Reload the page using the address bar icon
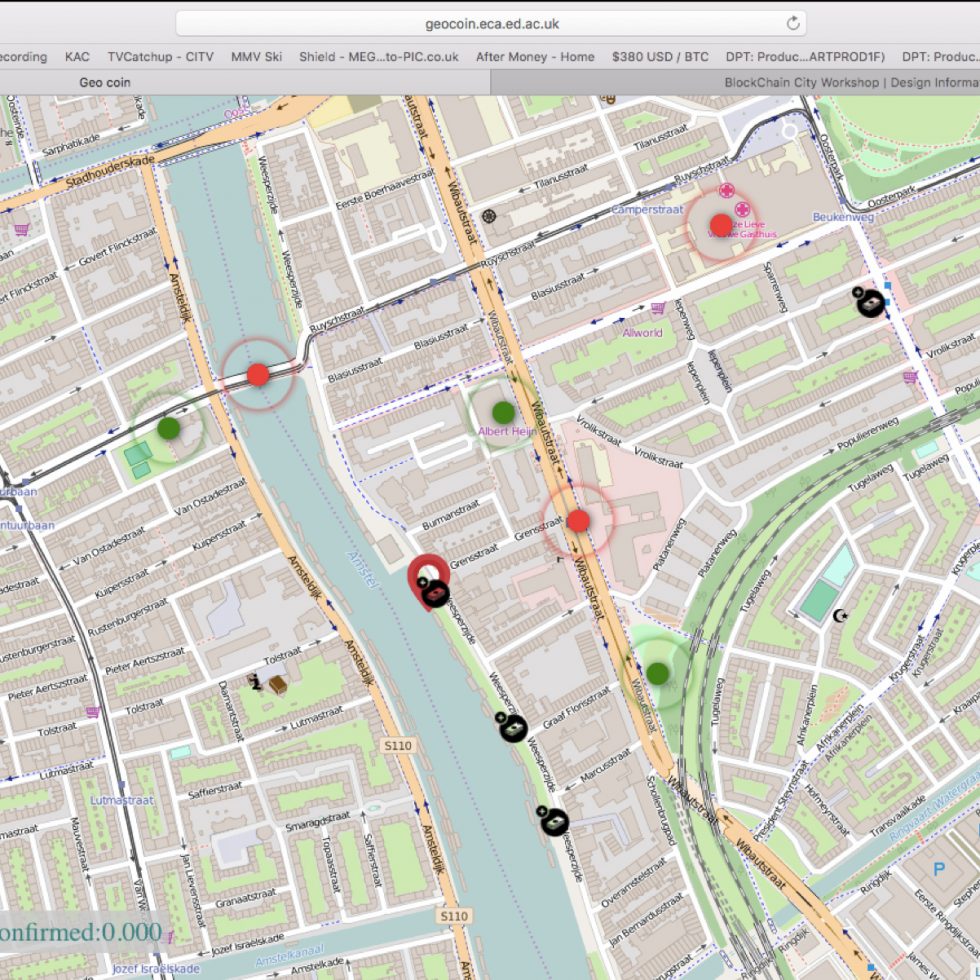The height and width of the screenshot is (980, 980). tap(793, 23)
